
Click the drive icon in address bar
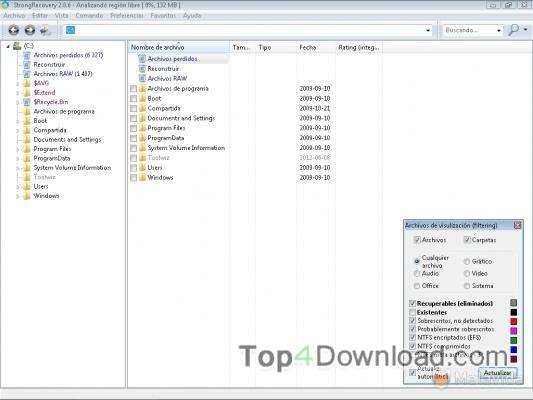[70, 30]
